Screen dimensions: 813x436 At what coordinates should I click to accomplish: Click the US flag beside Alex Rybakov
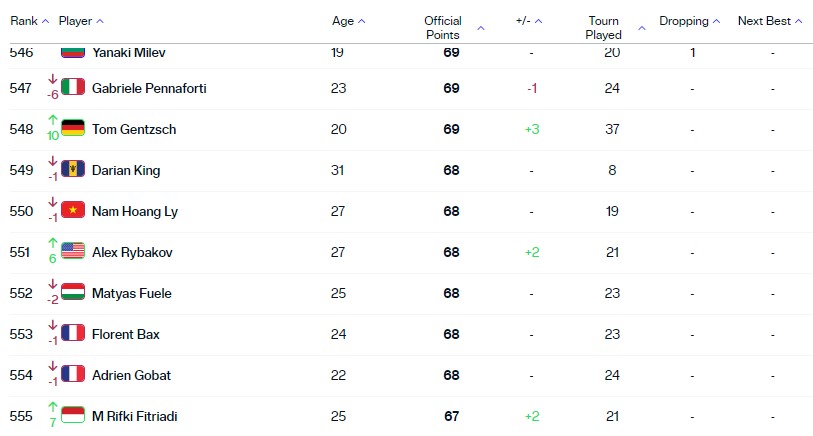pos(73,250)
